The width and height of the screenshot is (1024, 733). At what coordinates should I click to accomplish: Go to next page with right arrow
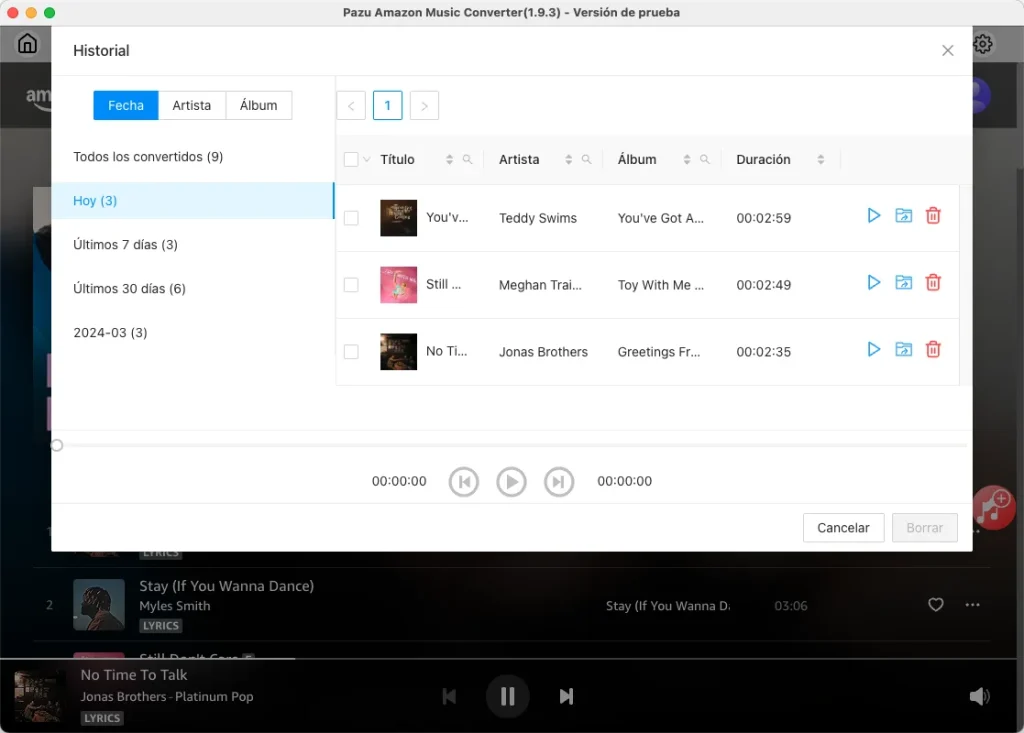(x=423, y=105)
